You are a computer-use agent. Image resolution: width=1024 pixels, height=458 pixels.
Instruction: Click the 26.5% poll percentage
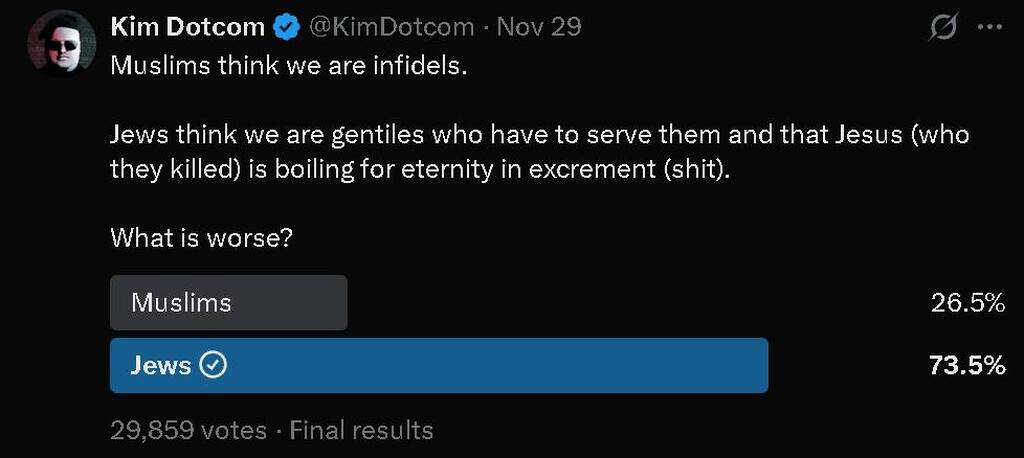[x=967, y=303]
